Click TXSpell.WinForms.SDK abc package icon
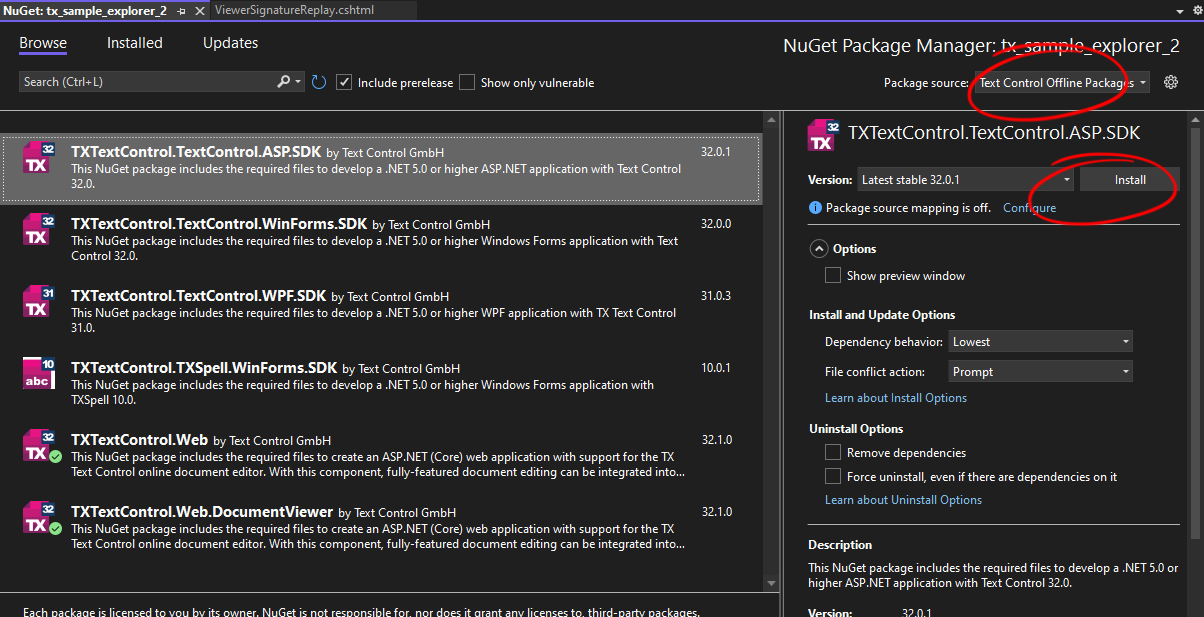Viewport: 1204px width, 617px height. click(x=38, y=374)
